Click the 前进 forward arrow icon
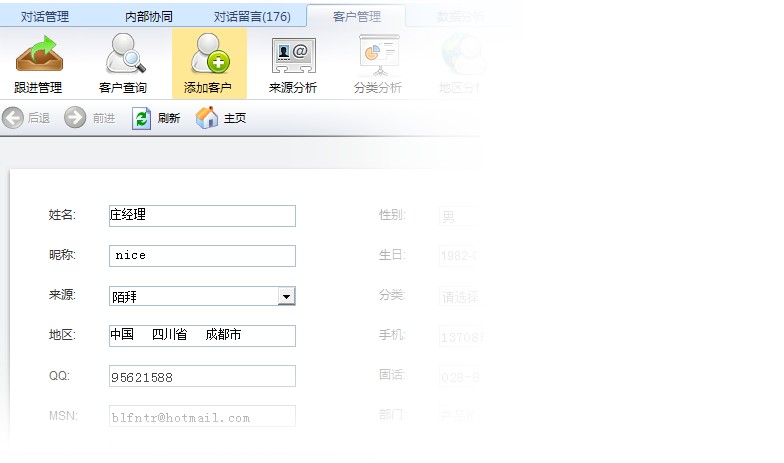Viewport: 784px width, 463px height. pyautogui.click(x=75, y=118)
